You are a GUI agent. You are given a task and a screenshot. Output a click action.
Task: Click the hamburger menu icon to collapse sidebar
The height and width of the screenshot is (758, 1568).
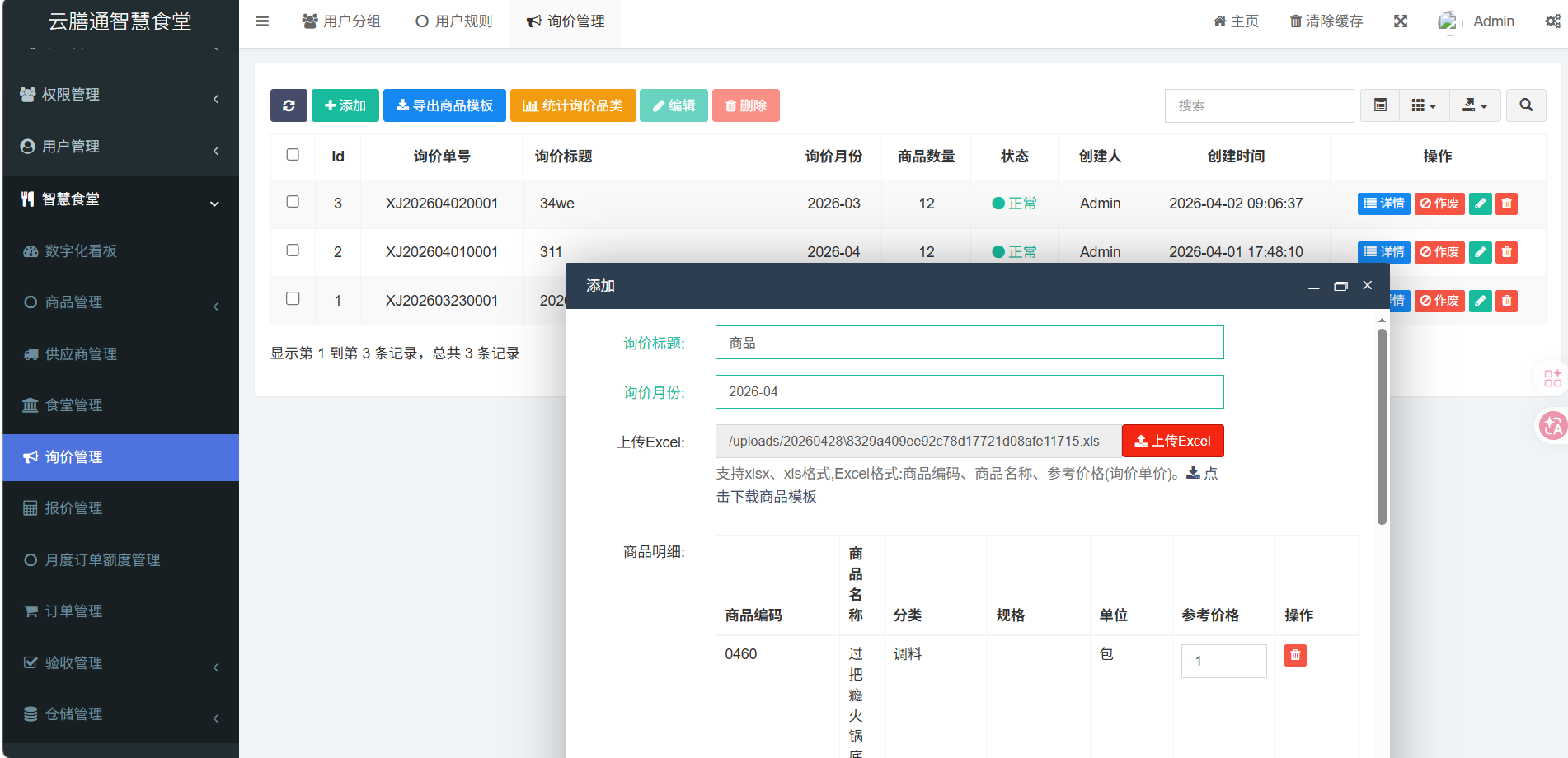point(262,21)
